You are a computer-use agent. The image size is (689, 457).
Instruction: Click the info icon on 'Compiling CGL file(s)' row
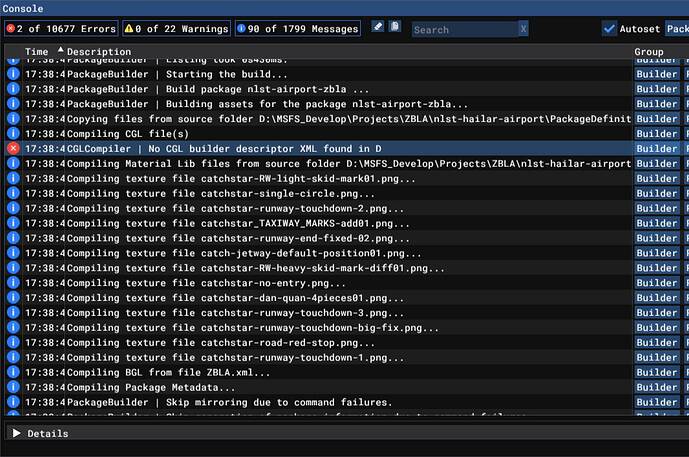tap(13, 133)
